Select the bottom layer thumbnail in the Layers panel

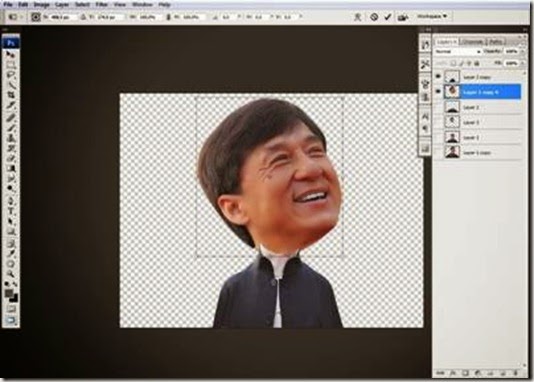click(x=452, y=152)
